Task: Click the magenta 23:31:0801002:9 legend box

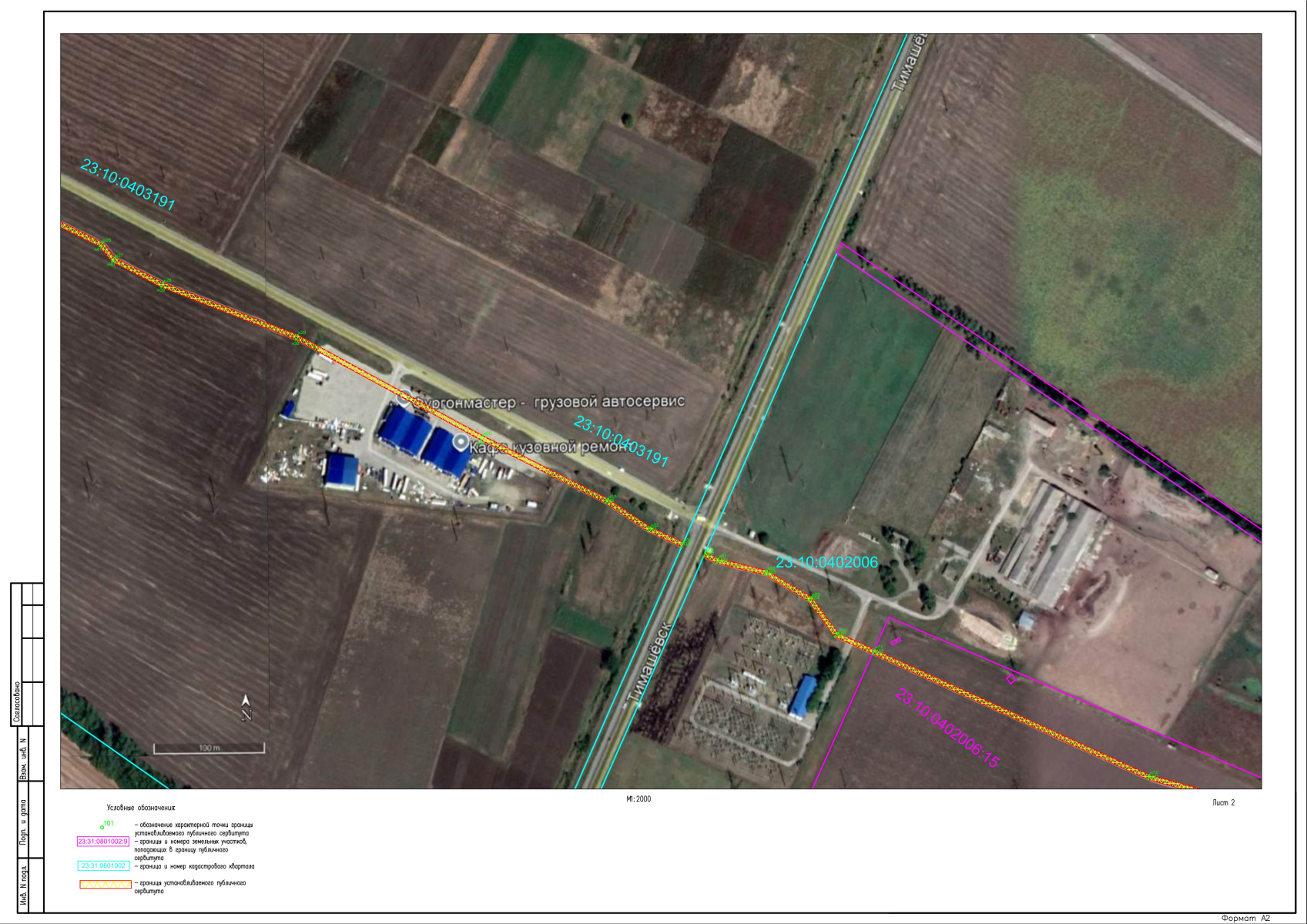Action: click(103, 842)
